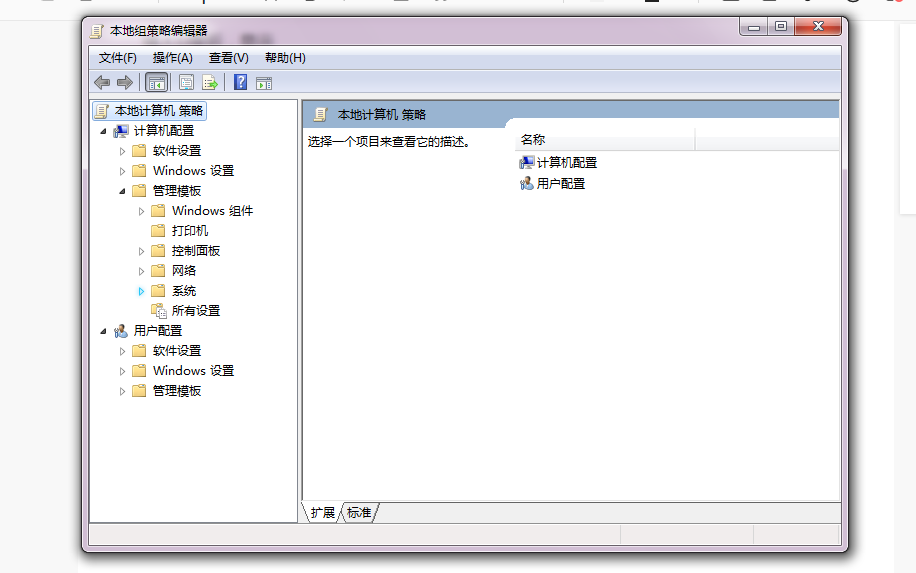Screen dimensions: 916x573
Task: Select 系统 label in tree
Action: tap(183, 290)
